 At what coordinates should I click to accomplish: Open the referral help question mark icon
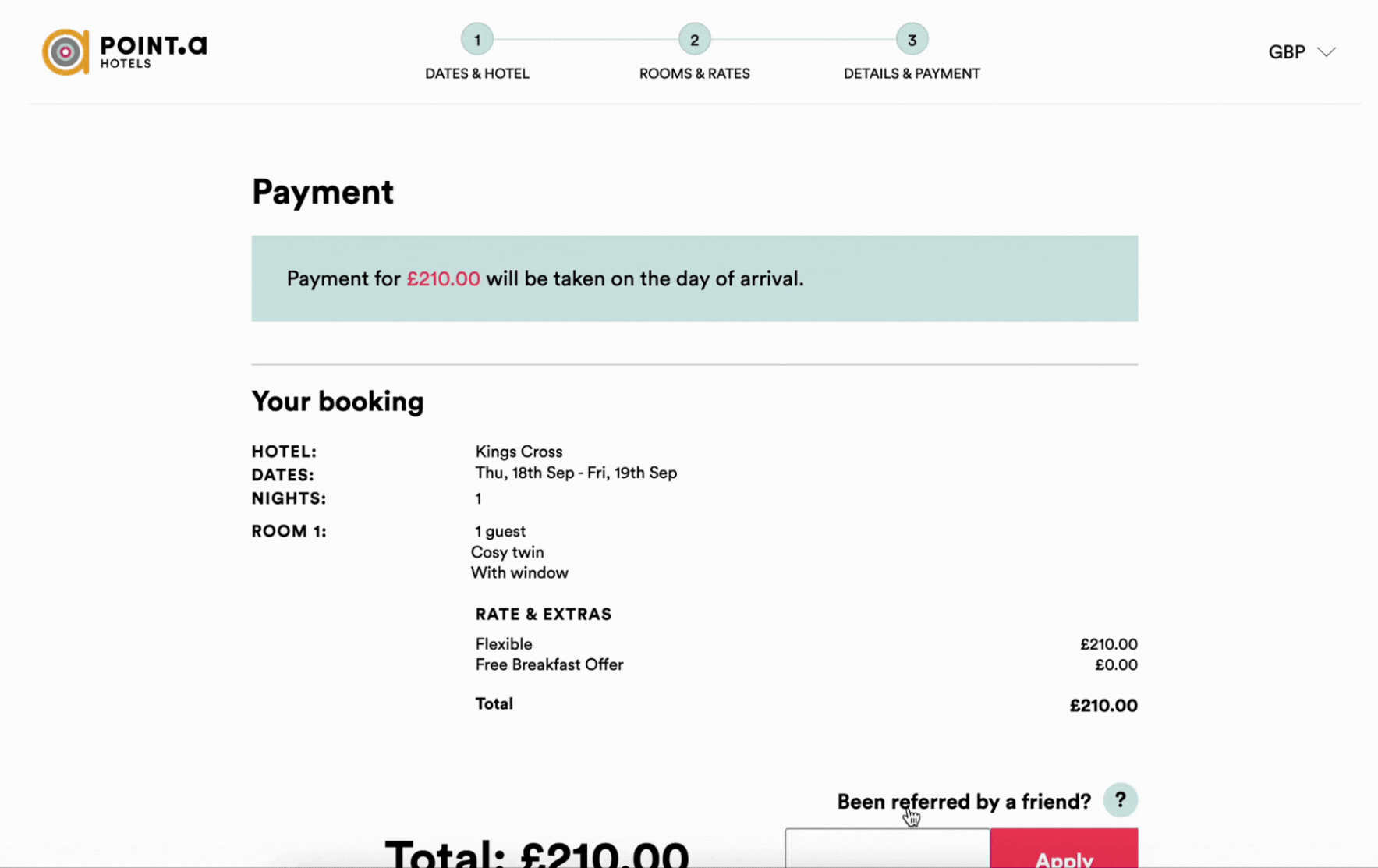[1120, 800]
